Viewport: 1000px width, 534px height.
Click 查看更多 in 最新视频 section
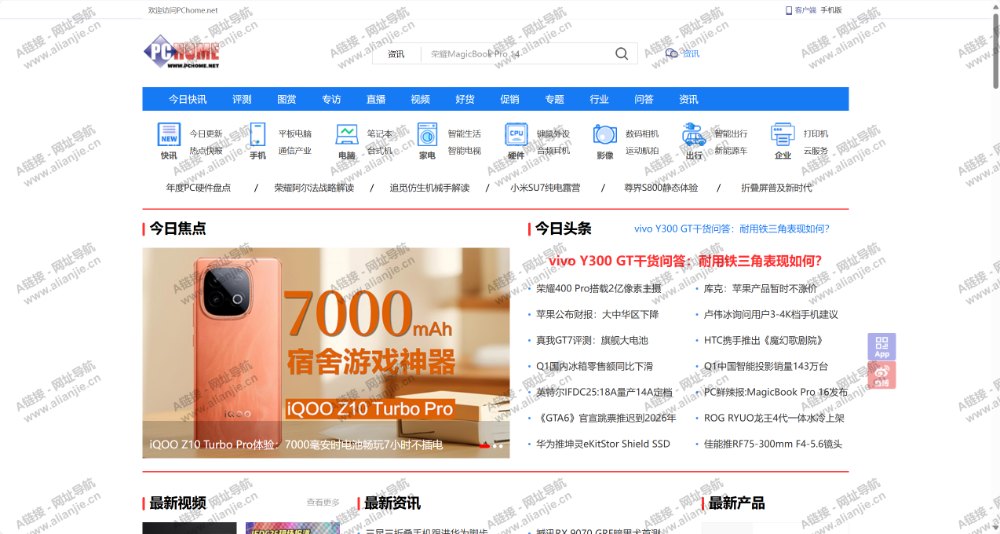point(323,503)
